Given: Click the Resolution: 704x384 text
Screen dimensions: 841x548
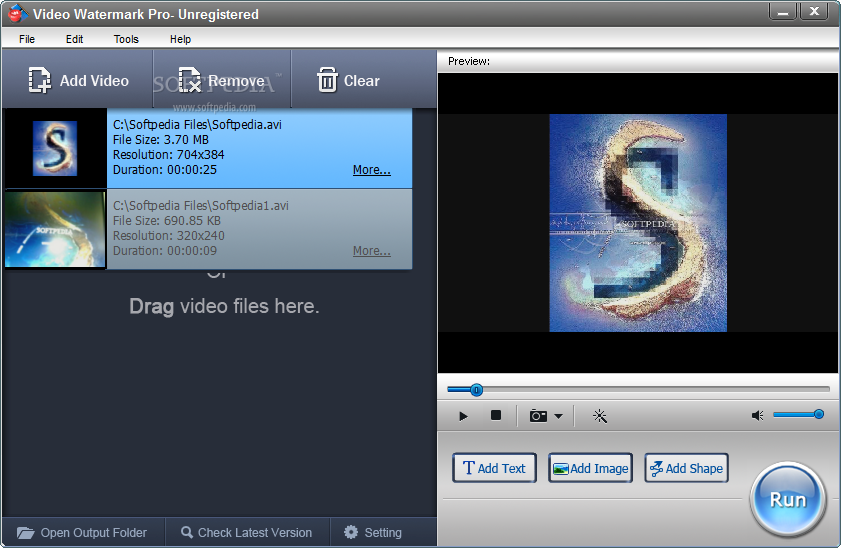Looking at the screenshot, I should [168, 155].
